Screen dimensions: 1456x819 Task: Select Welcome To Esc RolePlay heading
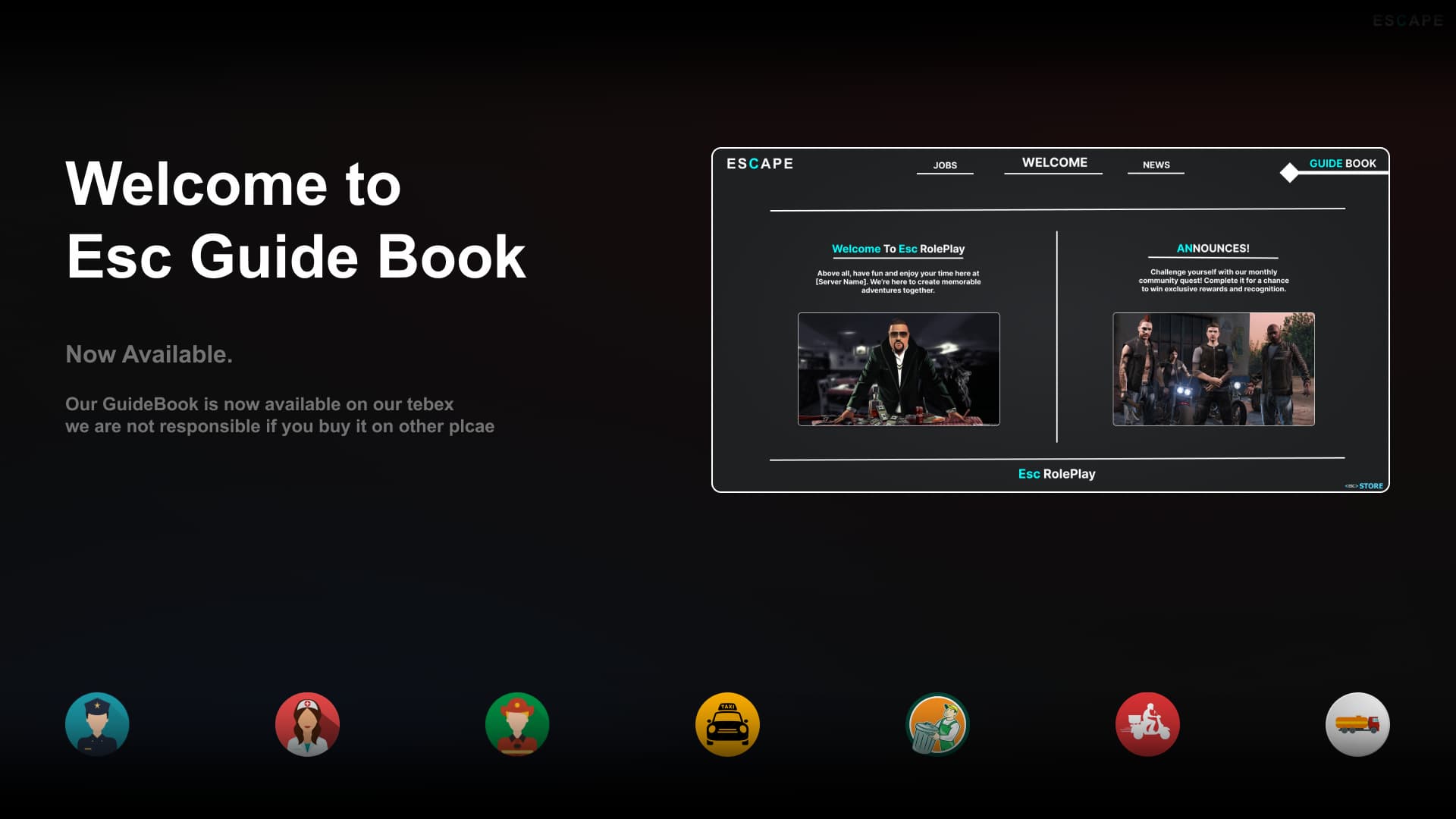[898, 249]
